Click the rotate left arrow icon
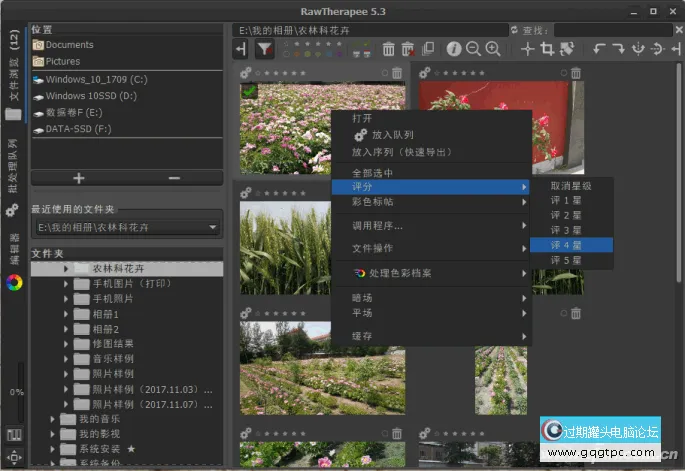This screenshot has height=471, width=685. point(599,49)
